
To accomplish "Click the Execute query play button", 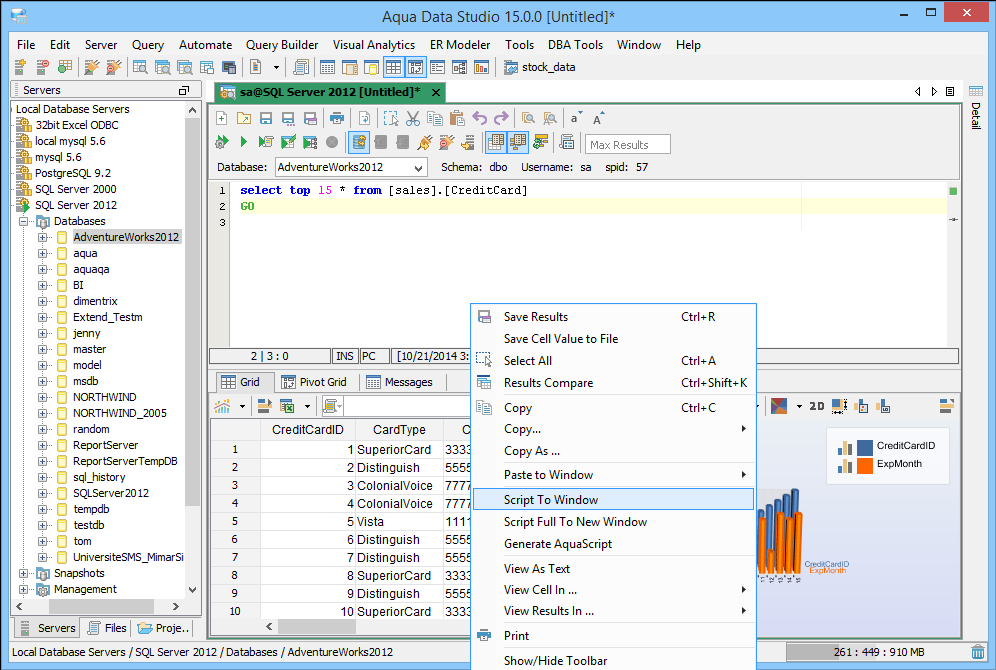I will (x=243, y=143).
